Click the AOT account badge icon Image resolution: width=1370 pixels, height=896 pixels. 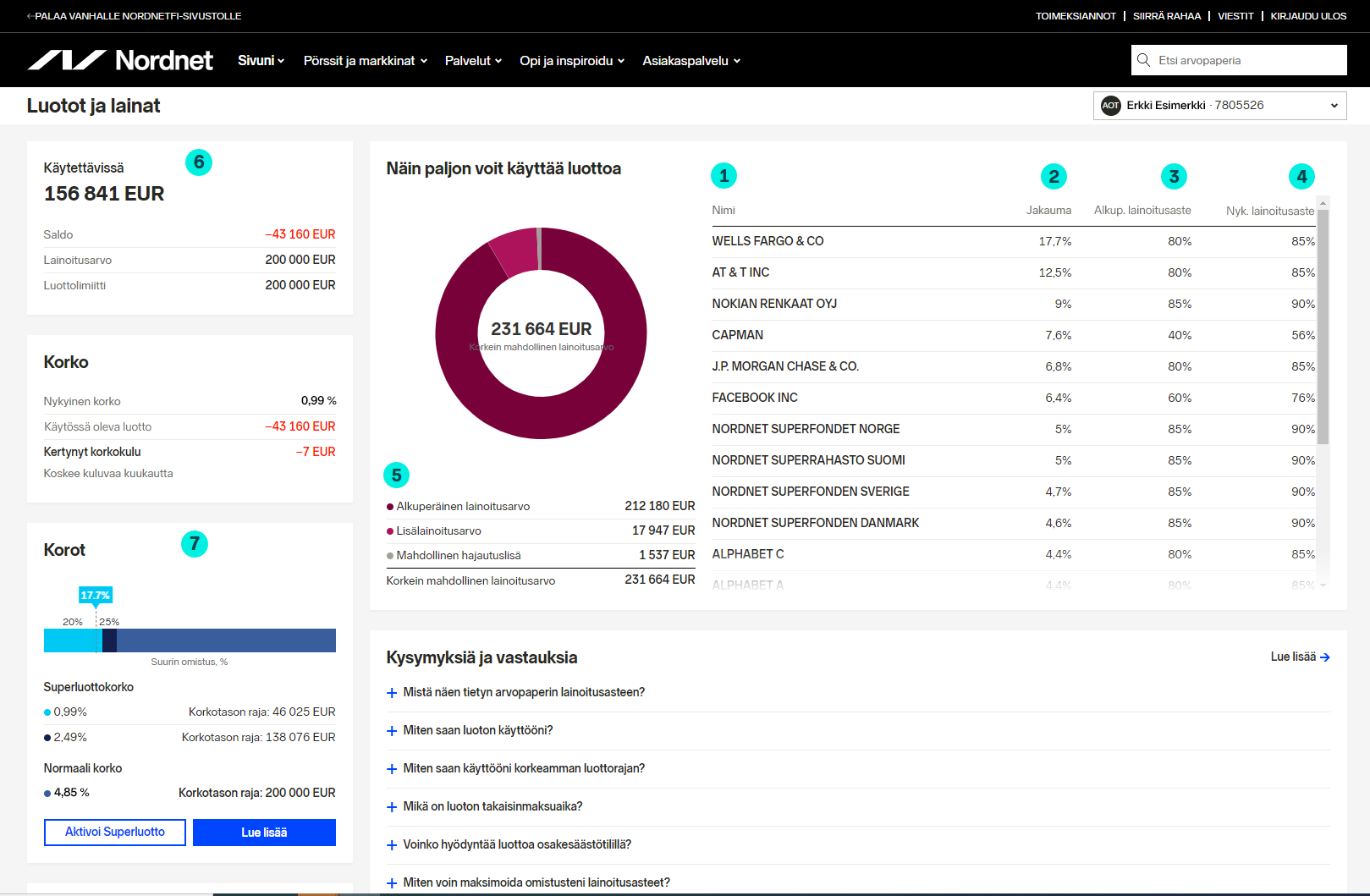coord(1110,106)
